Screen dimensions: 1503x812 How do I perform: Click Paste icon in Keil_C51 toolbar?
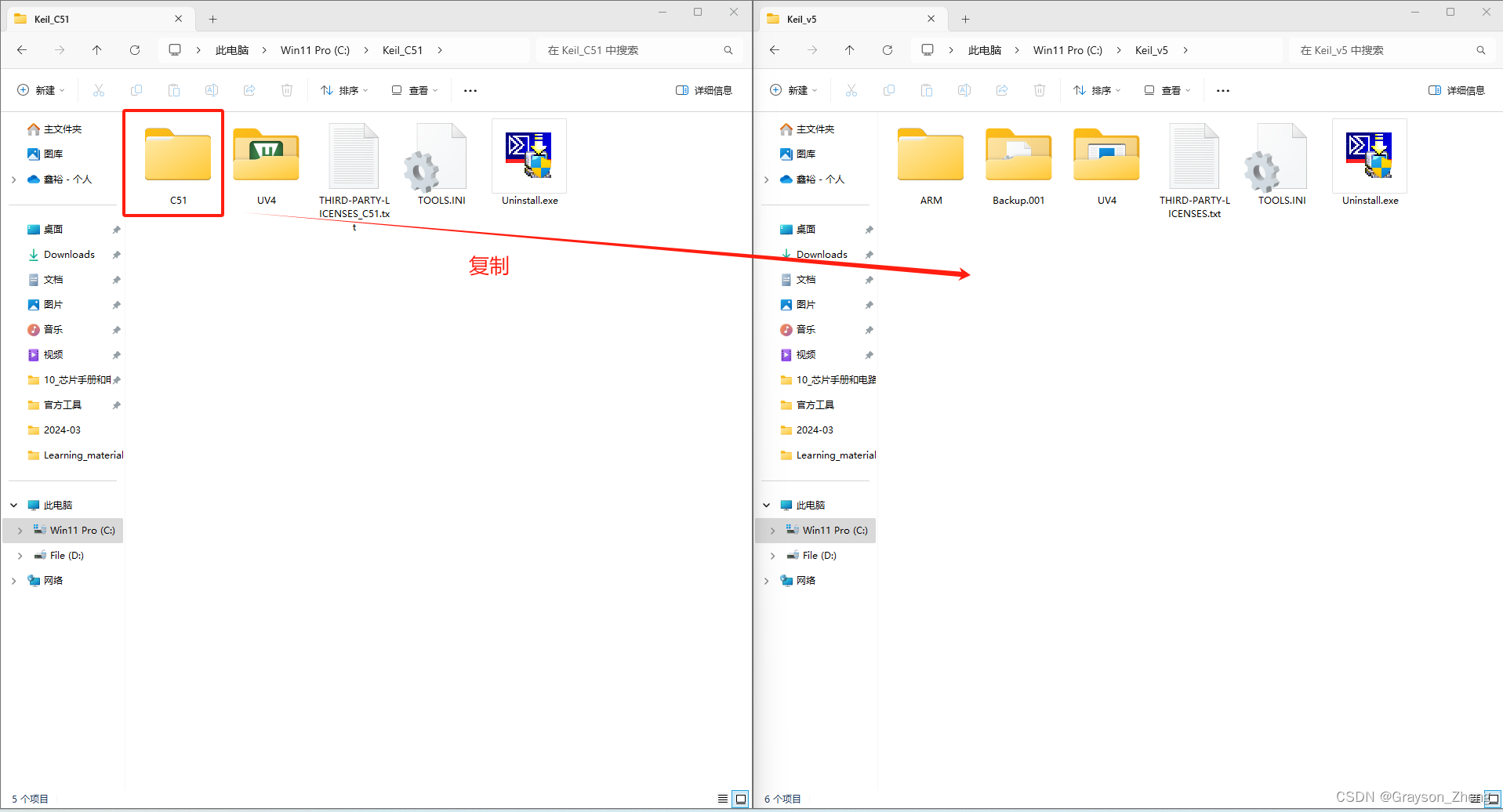(174, 90)
